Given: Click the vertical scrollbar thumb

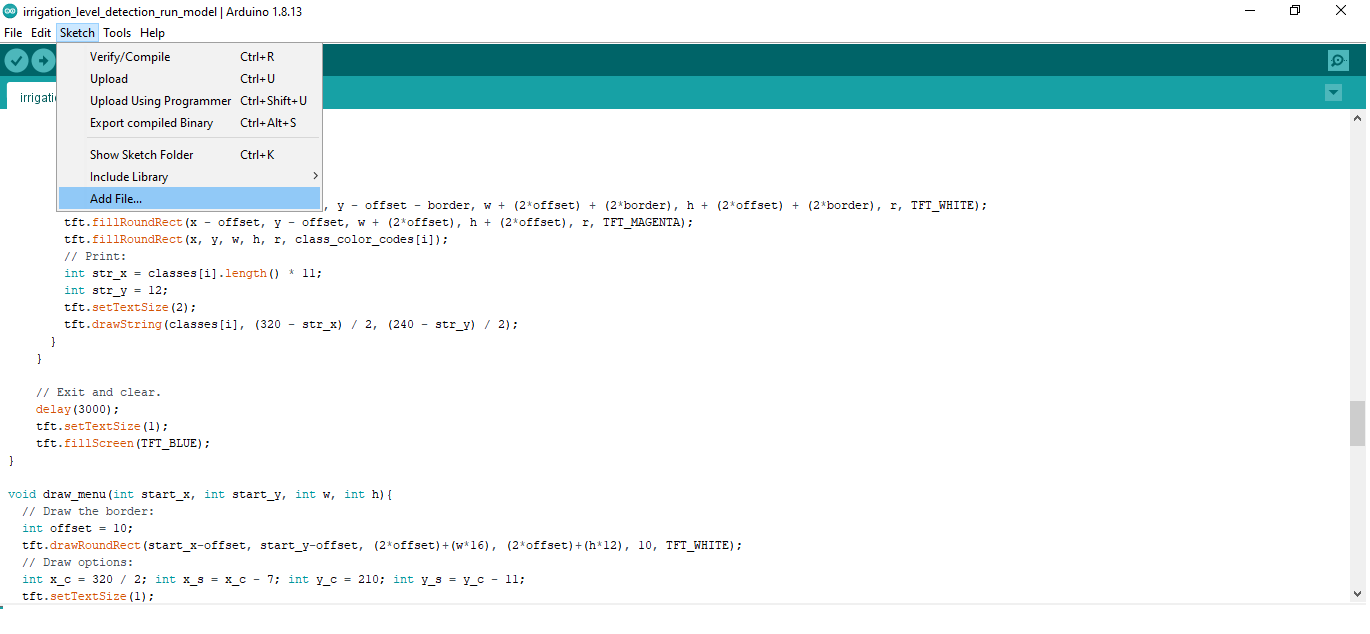Looking at the screenshot, I should click(1357, 424).
